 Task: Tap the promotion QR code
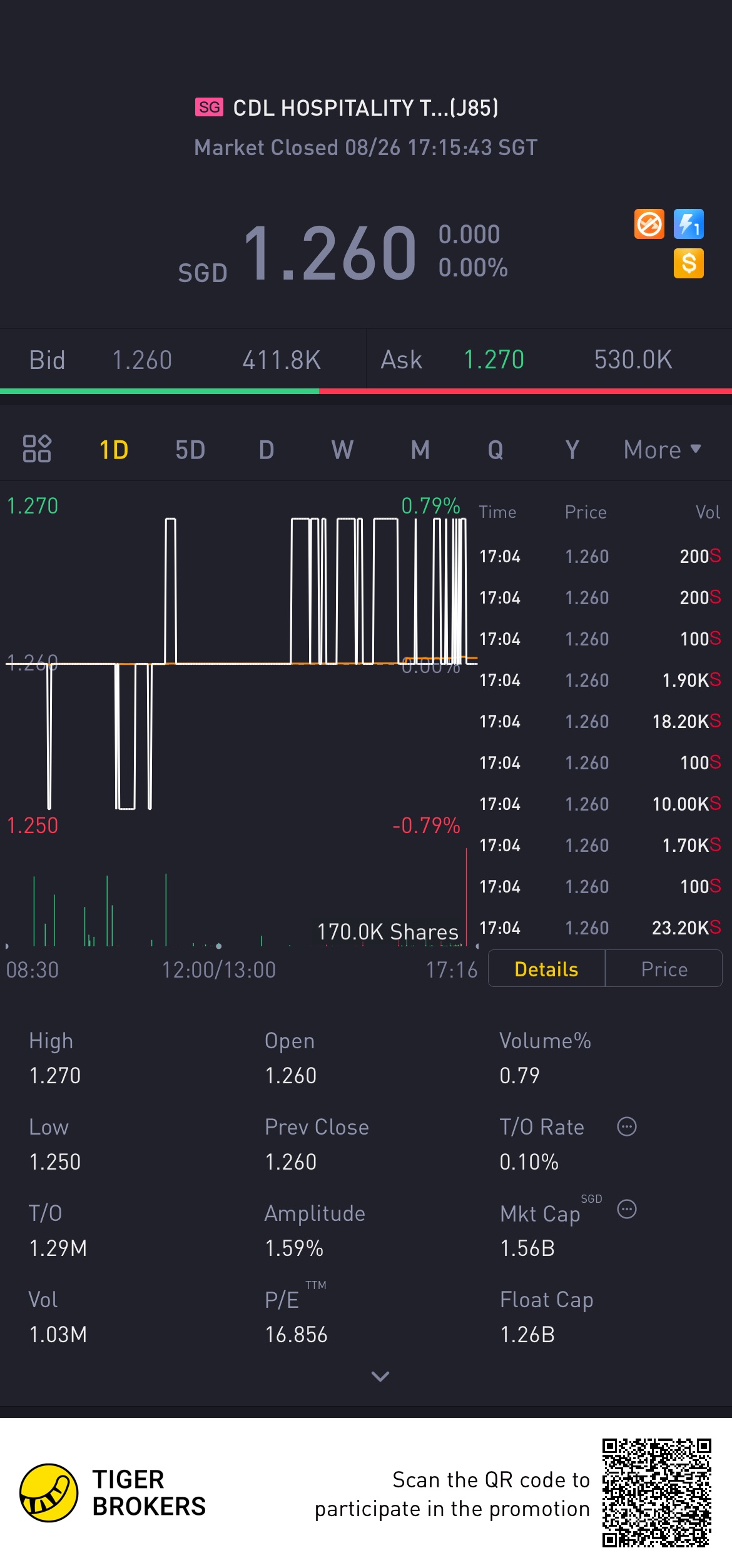pyautogui.click(x=656, y=1492)
